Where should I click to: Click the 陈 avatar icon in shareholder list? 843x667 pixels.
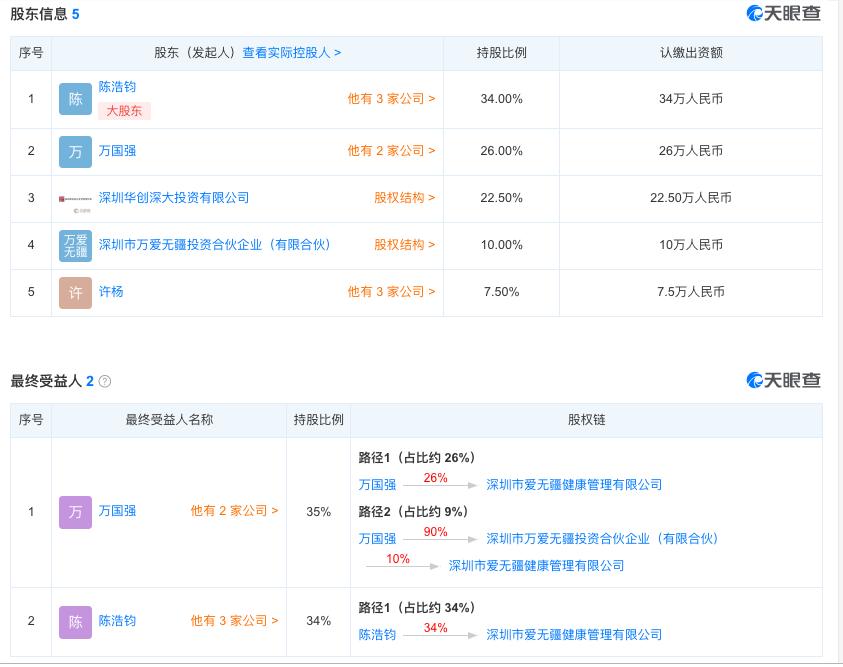tap(75, 99)
